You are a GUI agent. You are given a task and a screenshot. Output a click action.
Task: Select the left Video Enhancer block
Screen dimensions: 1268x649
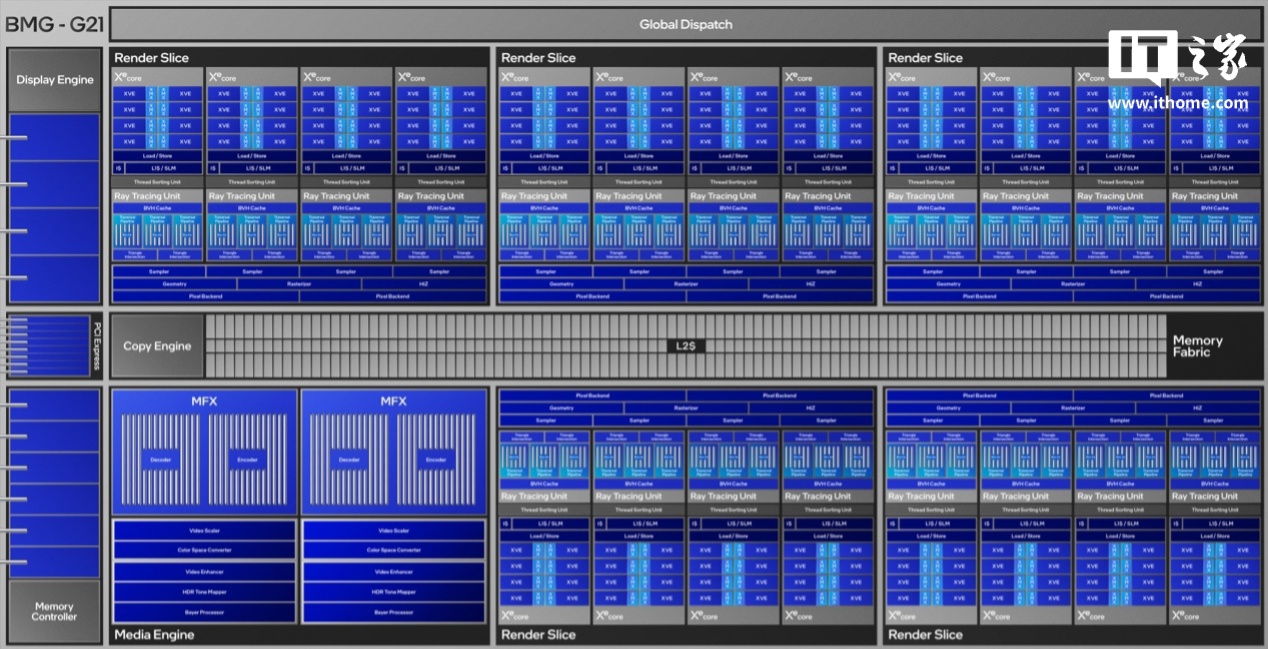pos(204,571)
